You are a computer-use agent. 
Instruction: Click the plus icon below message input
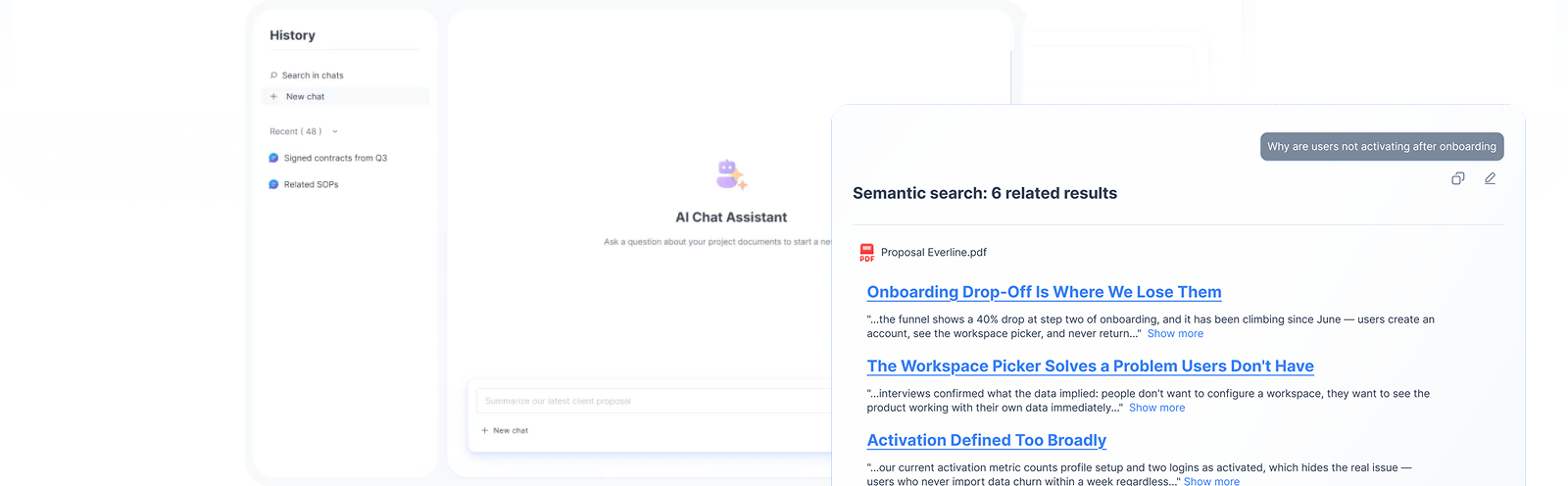click(484, 430)
